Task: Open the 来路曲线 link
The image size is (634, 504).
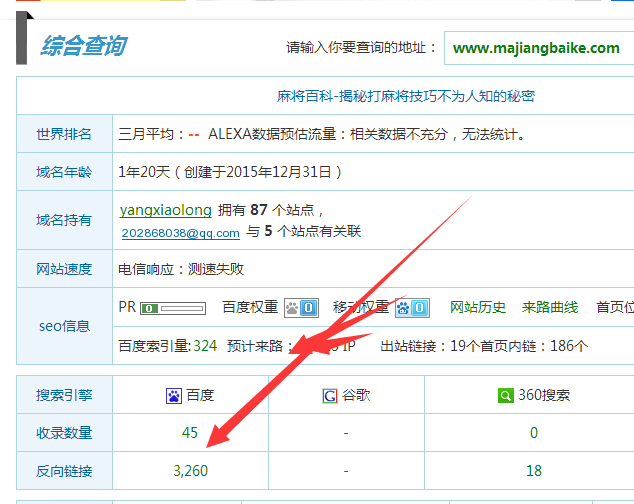Action: [x=549, y=307]
